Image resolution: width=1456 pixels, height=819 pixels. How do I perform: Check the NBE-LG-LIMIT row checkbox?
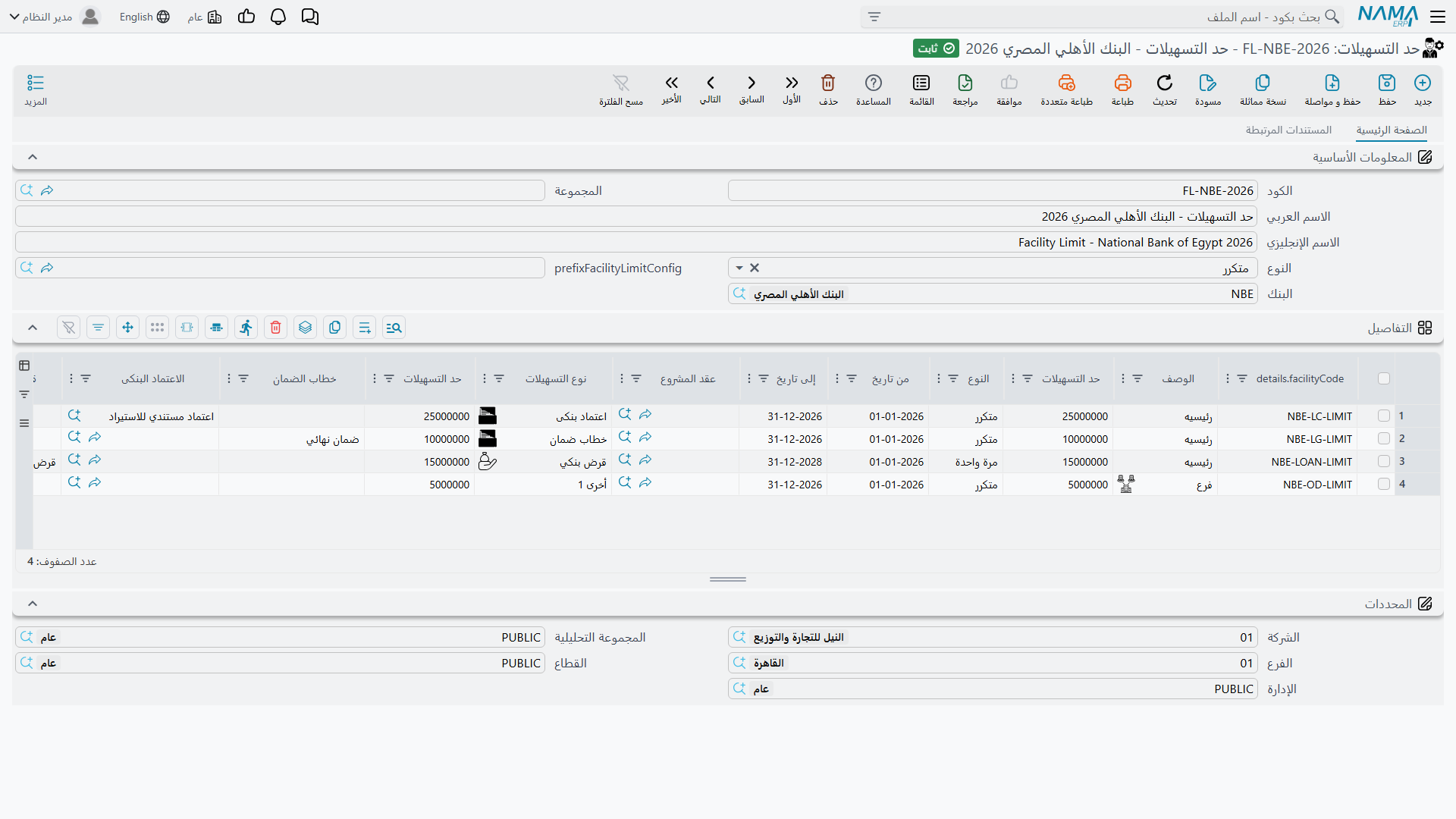tap(1384, 439)
